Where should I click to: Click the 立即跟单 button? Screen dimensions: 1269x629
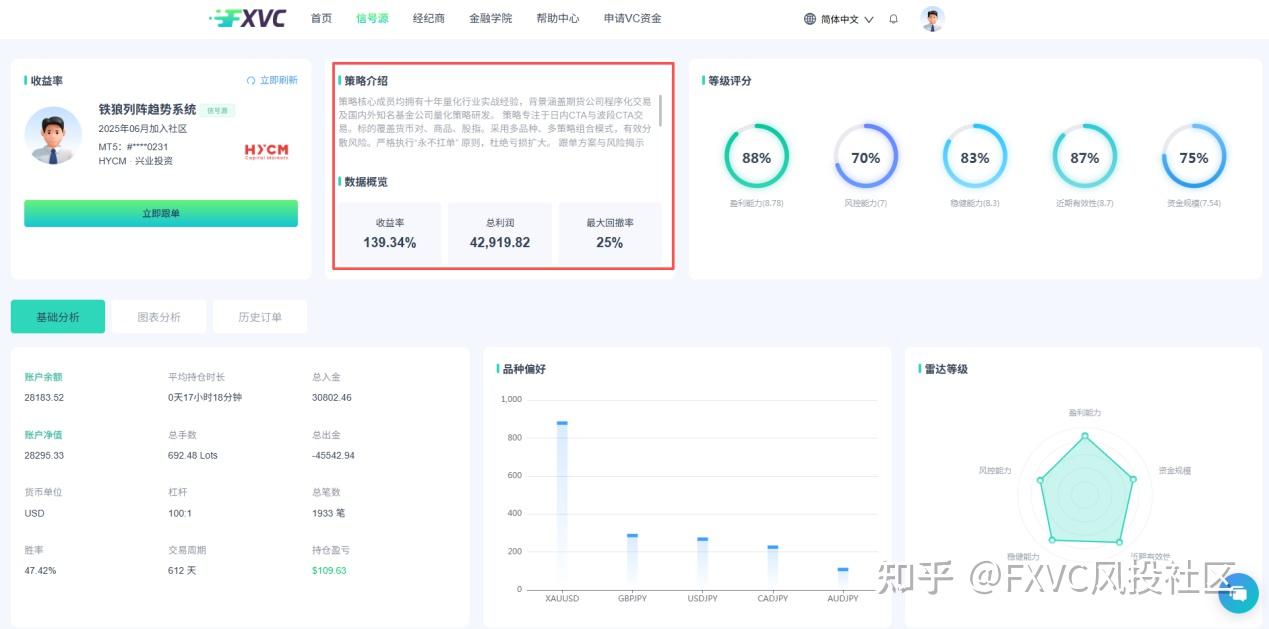(161, 213)
